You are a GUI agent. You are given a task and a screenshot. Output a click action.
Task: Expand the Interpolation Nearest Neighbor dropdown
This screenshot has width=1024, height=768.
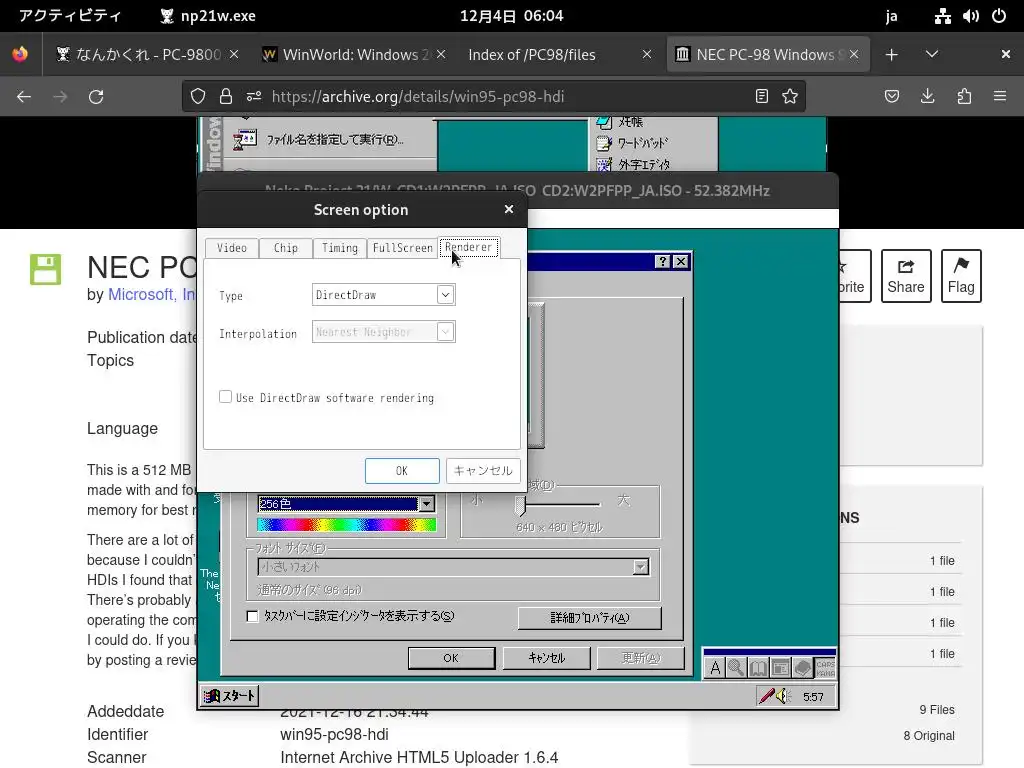point(445,332)
